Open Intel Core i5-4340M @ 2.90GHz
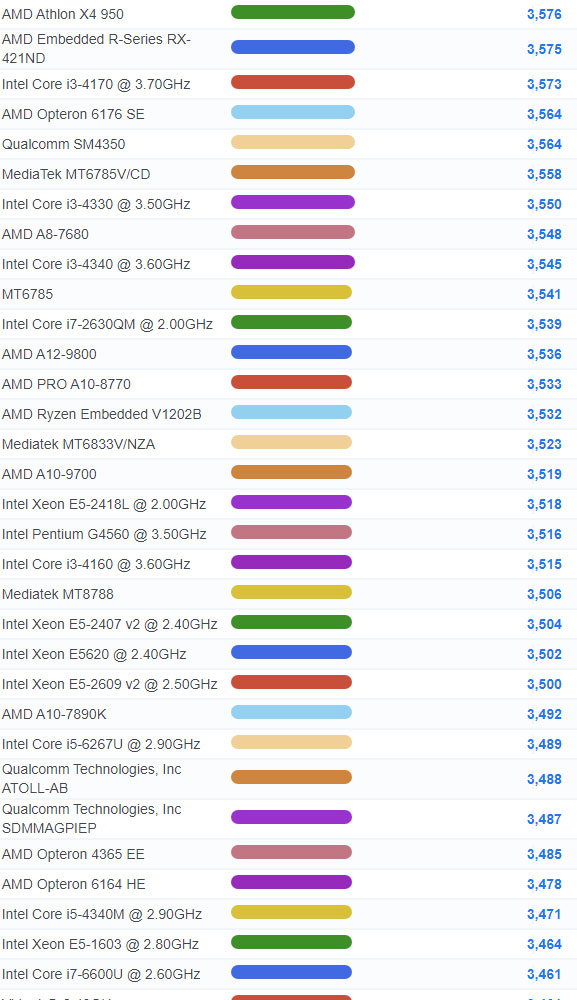Viewport: 577px width, 1000px height. pyautogui.click(x=102, y=914)
